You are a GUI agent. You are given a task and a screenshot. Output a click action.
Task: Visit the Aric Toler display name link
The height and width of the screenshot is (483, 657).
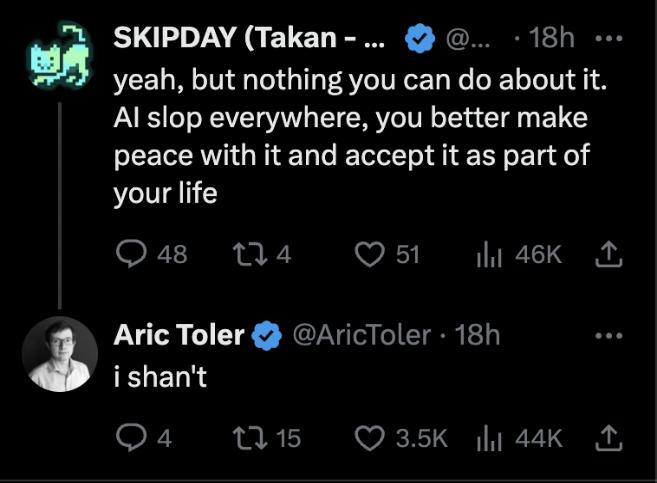178,335
